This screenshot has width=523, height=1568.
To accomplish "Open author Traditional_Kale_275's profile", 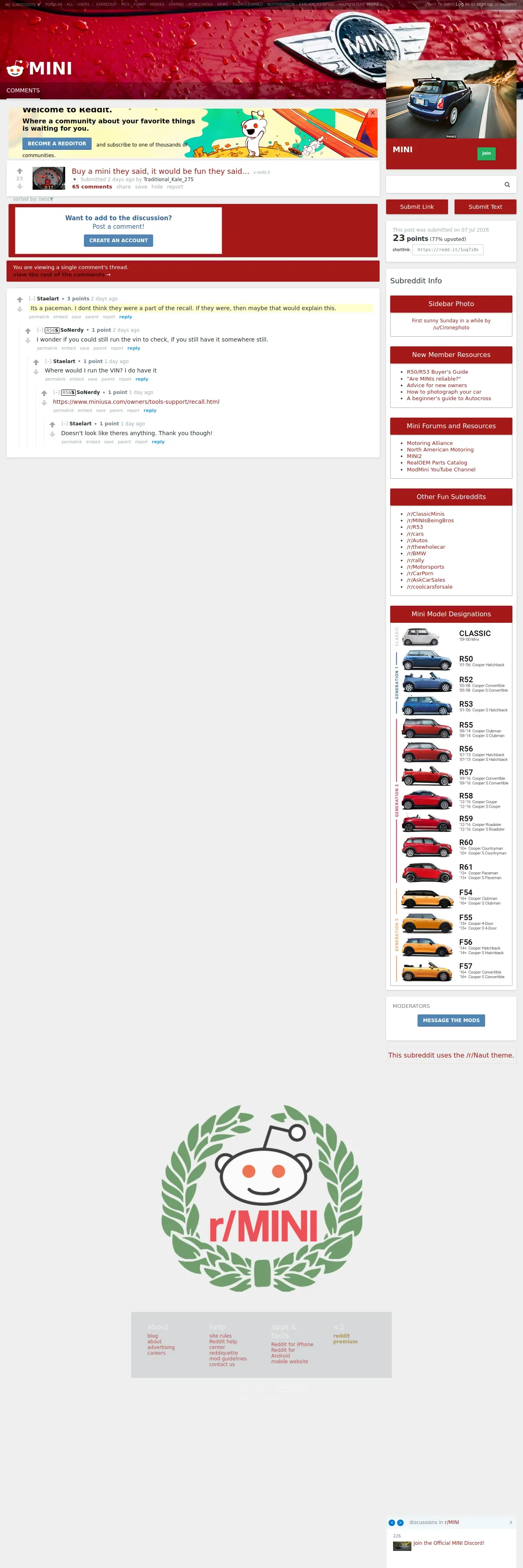I will point(169,180).
